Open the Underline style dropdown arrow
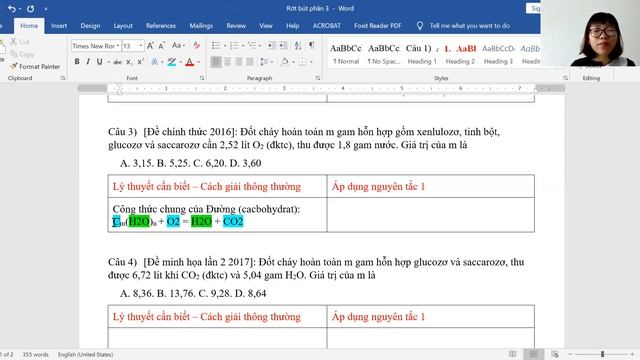640x360 pixels. coord(109,62)
